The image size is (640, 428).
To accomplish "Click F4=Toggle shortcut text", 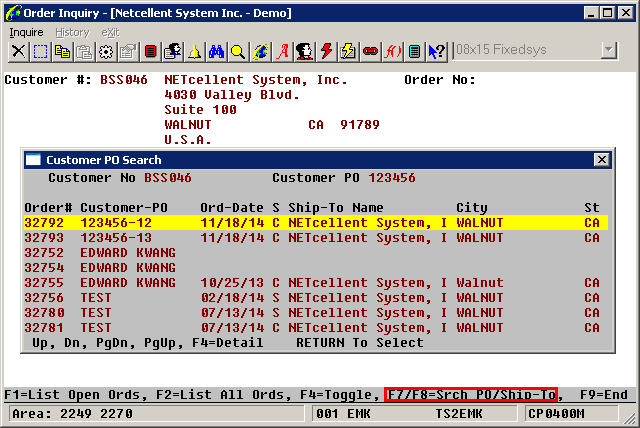I will [336, 395].
